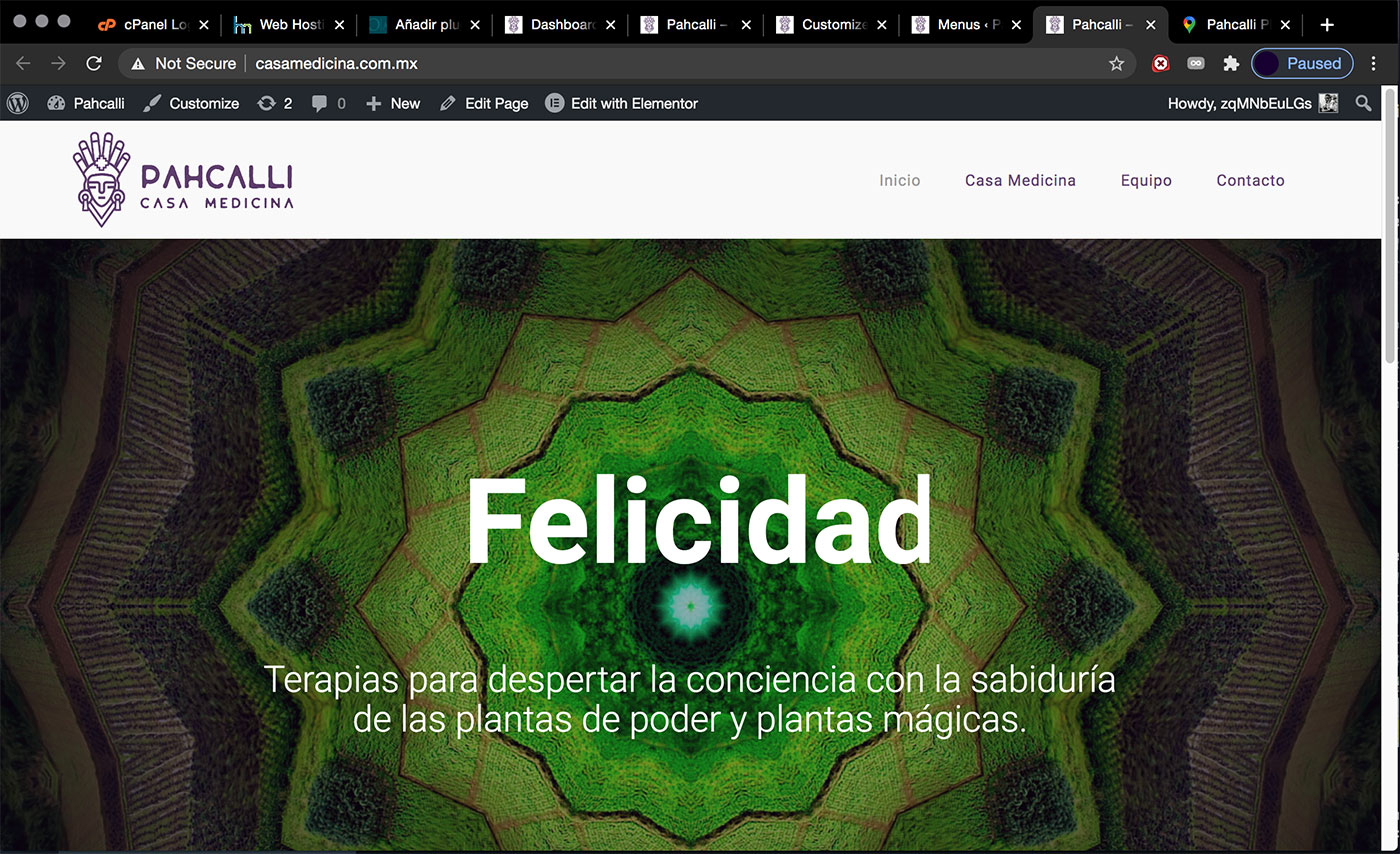Go forward in browser history
The image size is (1400, 854).
[59, 63]
